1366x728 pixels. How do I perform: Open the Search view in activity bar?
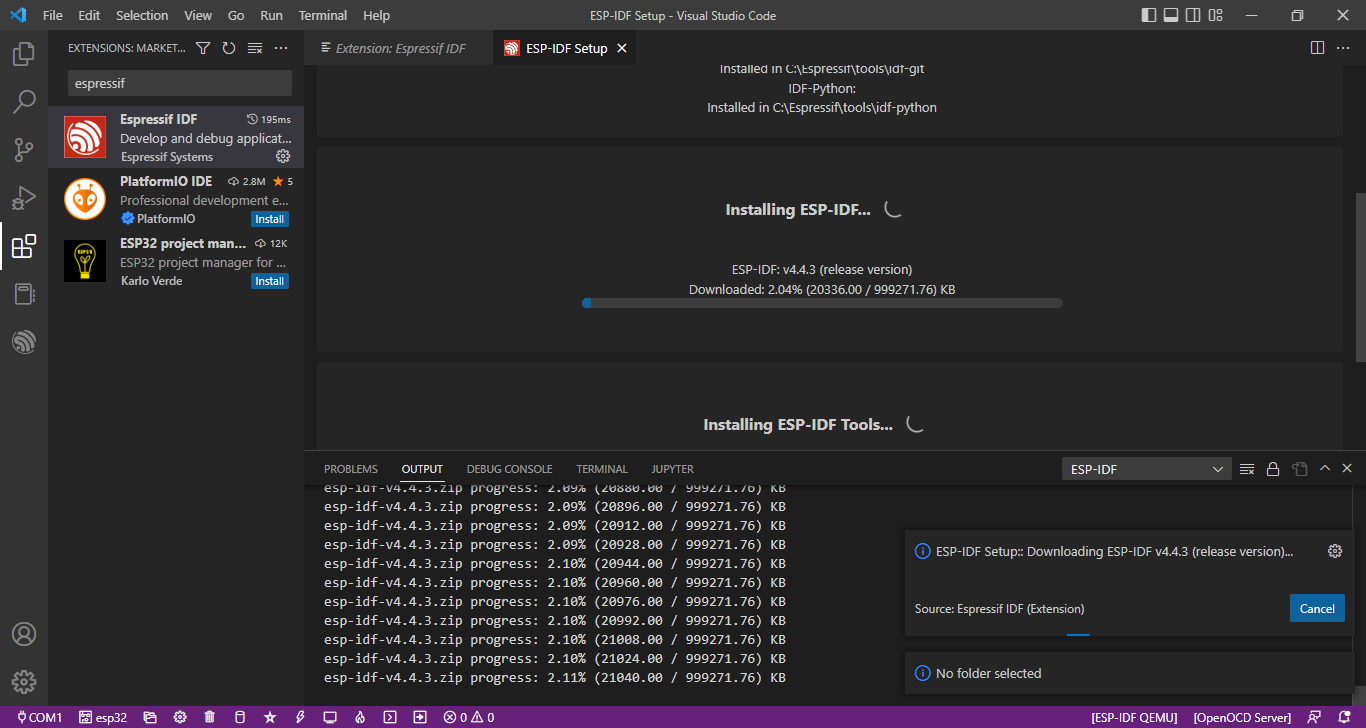pos(24,102)
